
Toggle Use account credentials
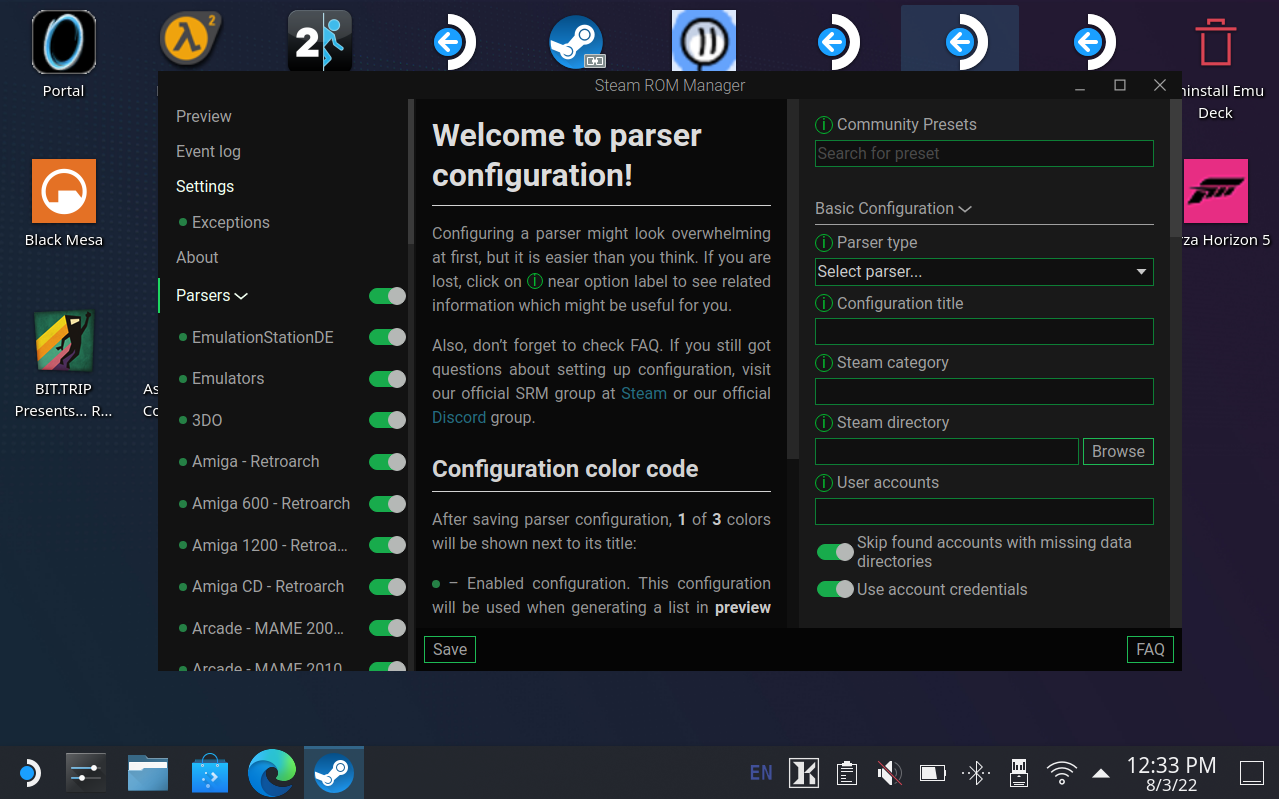pyautogui.click(x=835, y=590)
